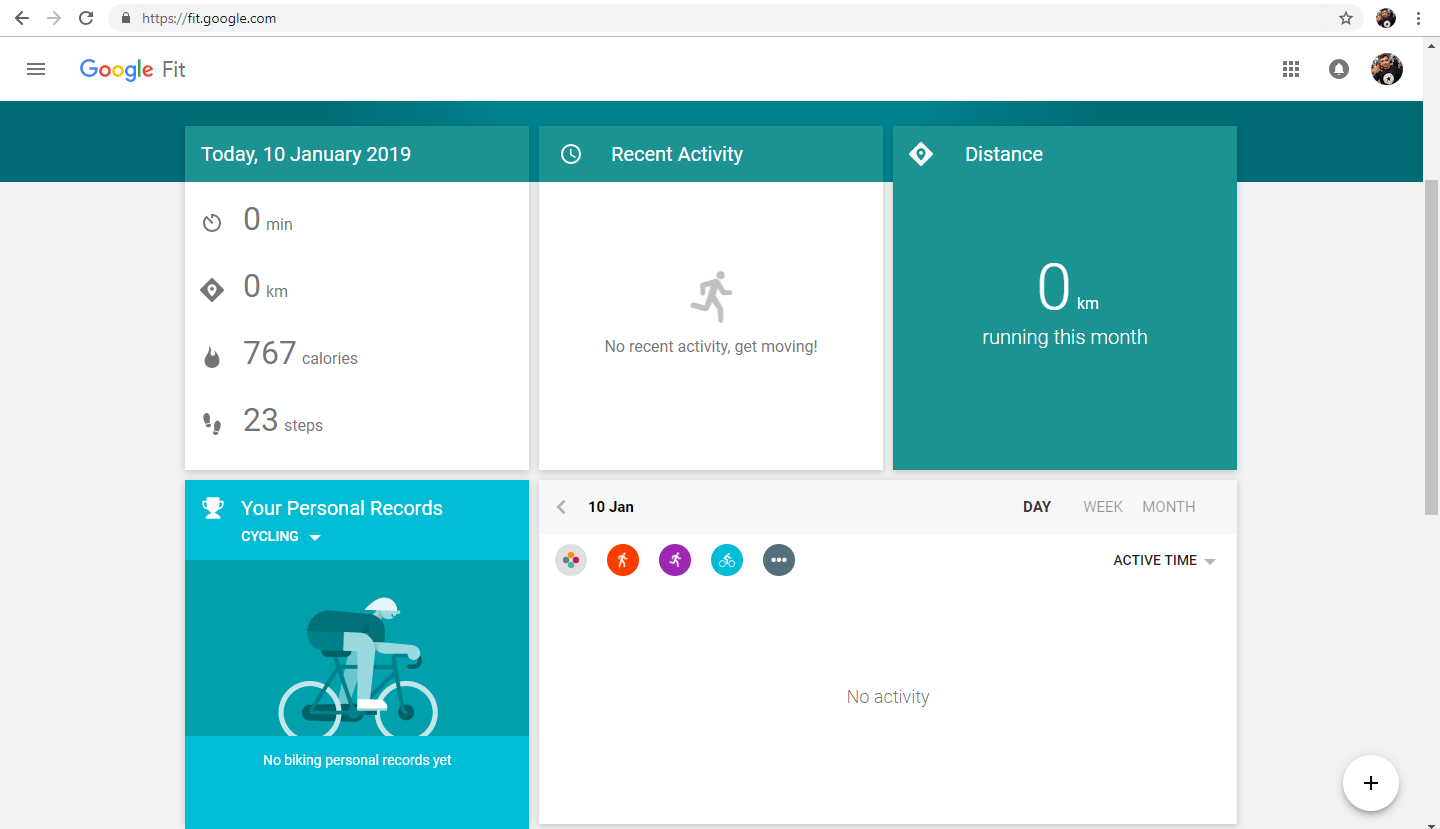Open the ACTIVE TIME dropdown
This screenshot has width=1440, height=829.
pyautogui.click(x=1164, y=561)
